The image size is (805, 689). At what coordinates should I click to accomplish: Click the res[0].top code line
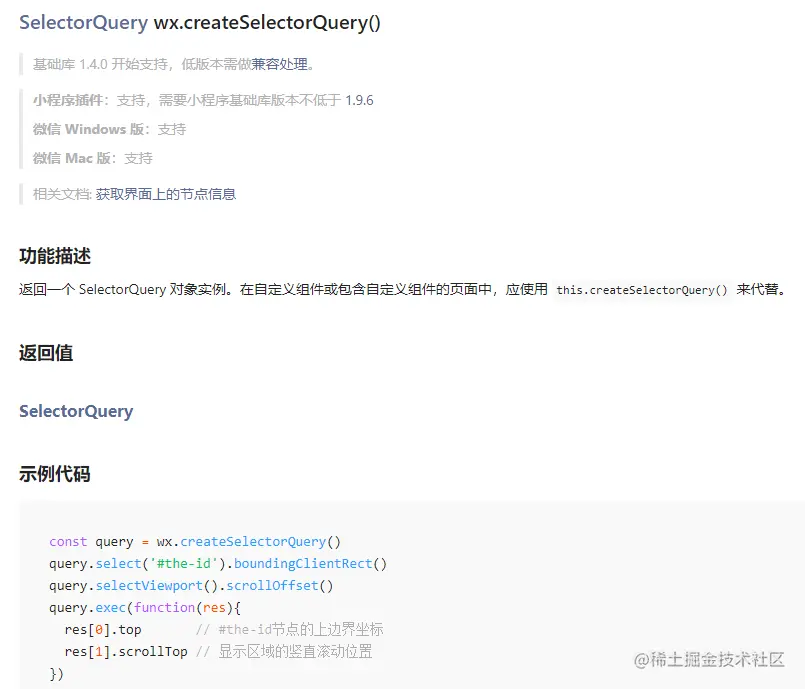(x=224, y=629)
